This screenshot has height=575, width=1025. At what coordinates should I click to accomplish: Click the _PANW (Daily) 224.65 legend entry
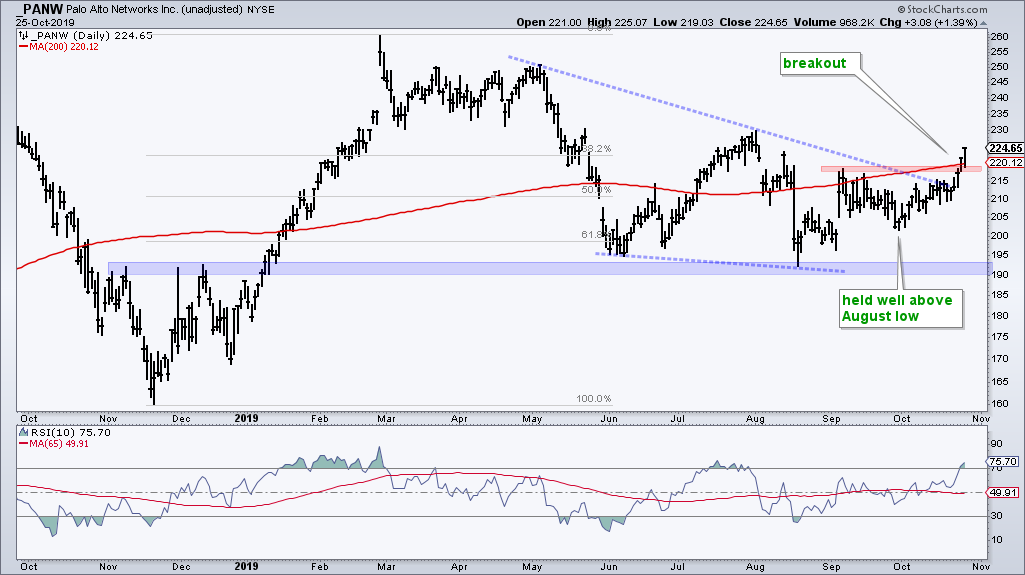point(92,35)
